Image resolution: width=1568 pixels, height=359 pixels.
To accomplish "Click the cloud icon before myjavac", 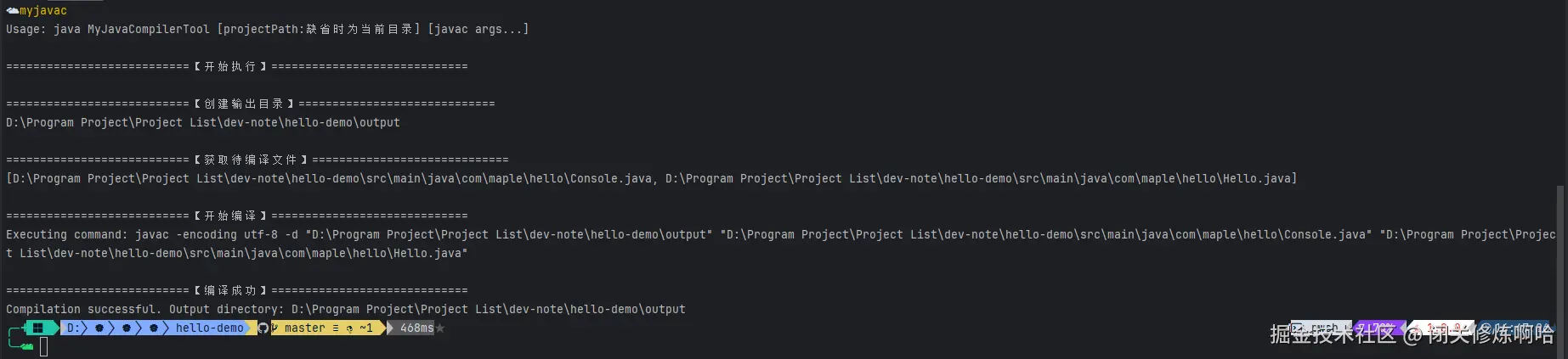I will [12, 11].
